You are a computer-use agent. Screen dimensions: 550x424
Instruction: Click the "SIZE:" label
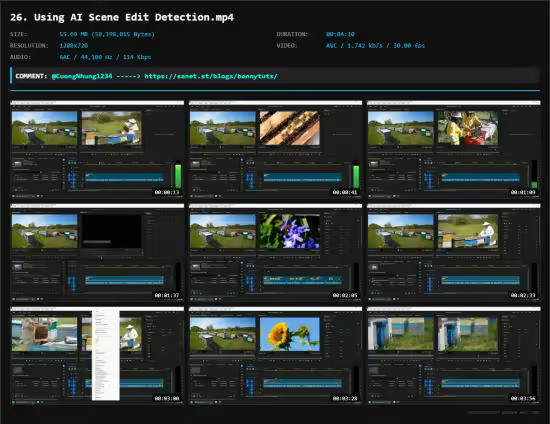19,34
